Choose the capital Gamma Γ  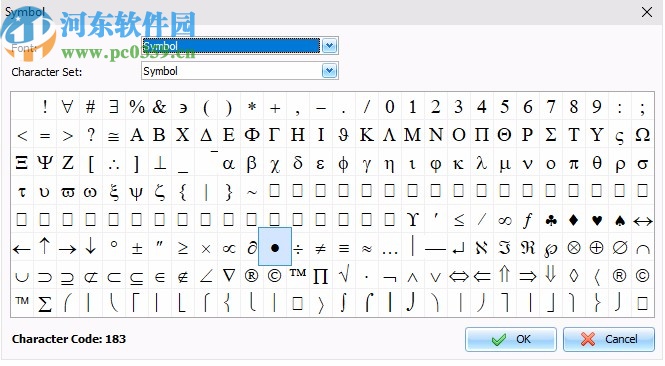[275, 136]
